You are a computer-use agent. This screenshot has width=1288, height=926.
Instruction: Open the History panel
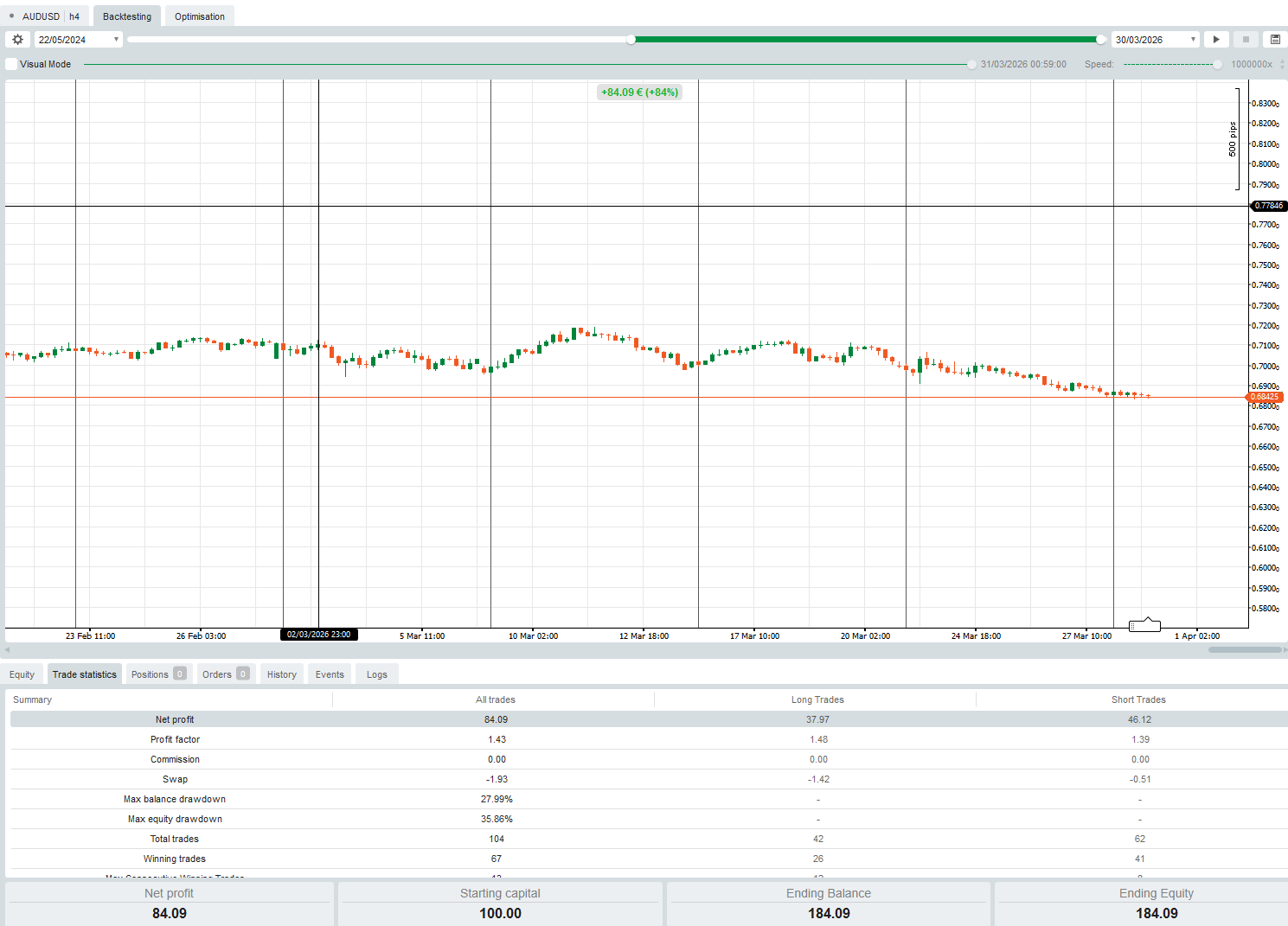(x=281, y=674)
